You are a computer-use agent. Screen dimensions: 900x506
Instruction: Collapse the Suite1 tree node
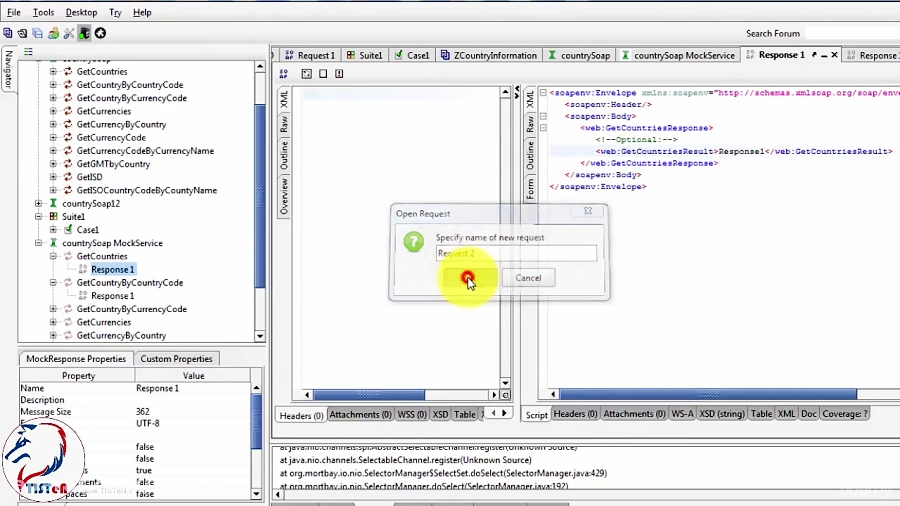(x=38, y=217)
